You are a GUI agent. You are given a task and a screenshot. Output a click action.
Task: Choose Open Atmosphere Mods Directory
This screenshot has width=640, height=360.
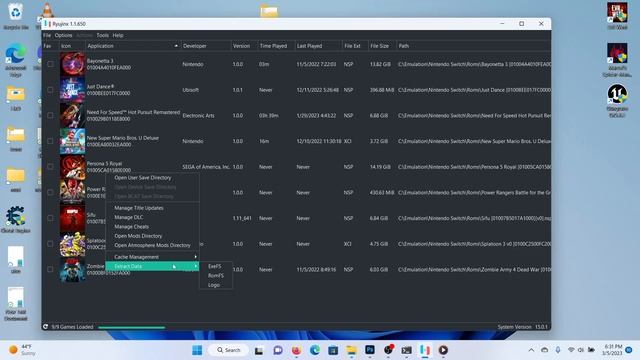[152, 245]
